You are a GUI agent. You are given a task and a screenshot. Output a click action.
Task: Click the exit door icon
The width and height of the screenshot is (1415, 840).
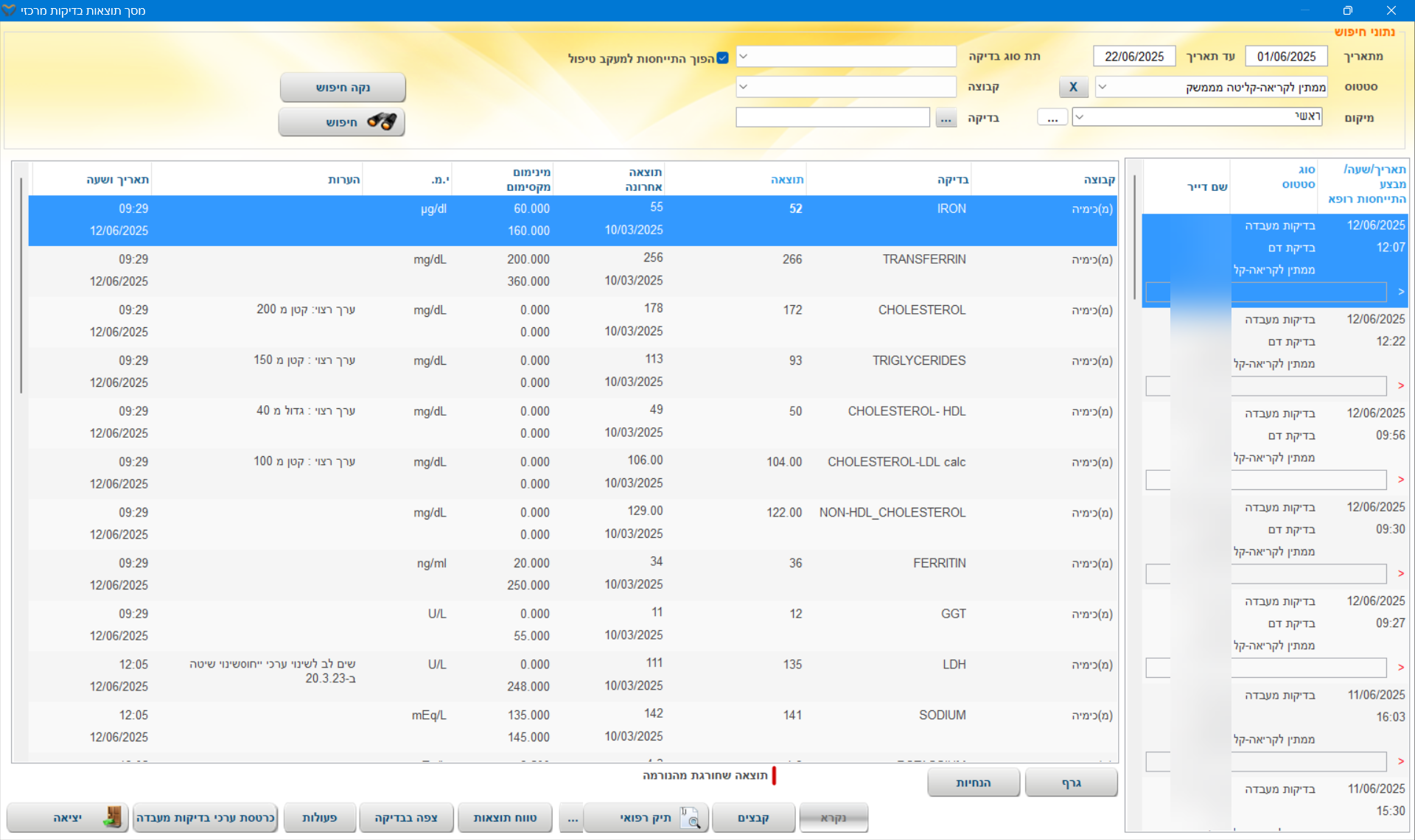coord(113,817)
